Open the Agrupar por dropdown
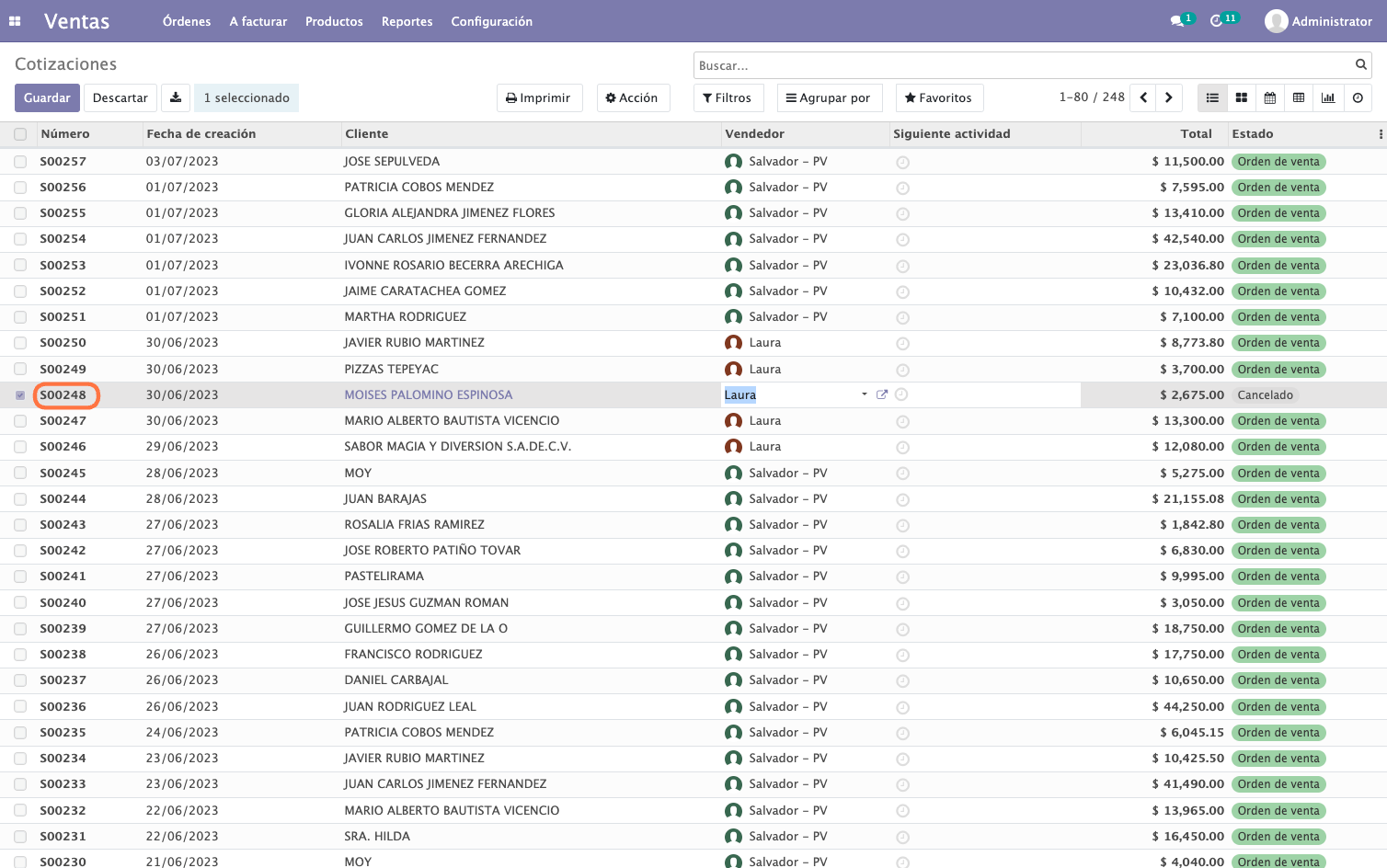The height and width of the screenshot is (868, 1387). pyautogui.click(x=830, y=97)
